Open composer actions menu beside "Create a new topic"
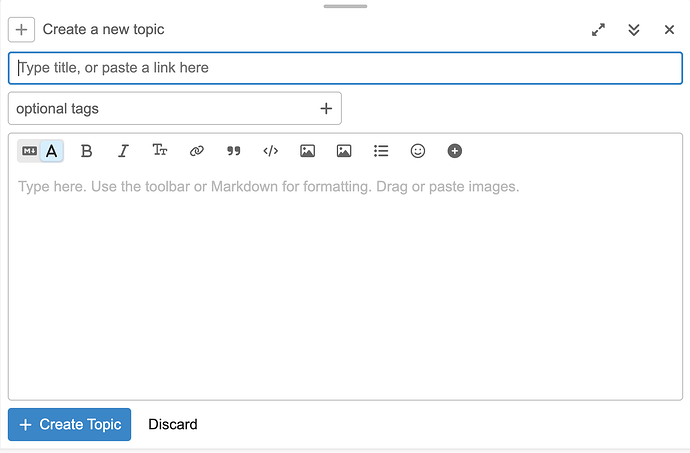690x453 pixels. pyautogui.click(x=22, y=30)
